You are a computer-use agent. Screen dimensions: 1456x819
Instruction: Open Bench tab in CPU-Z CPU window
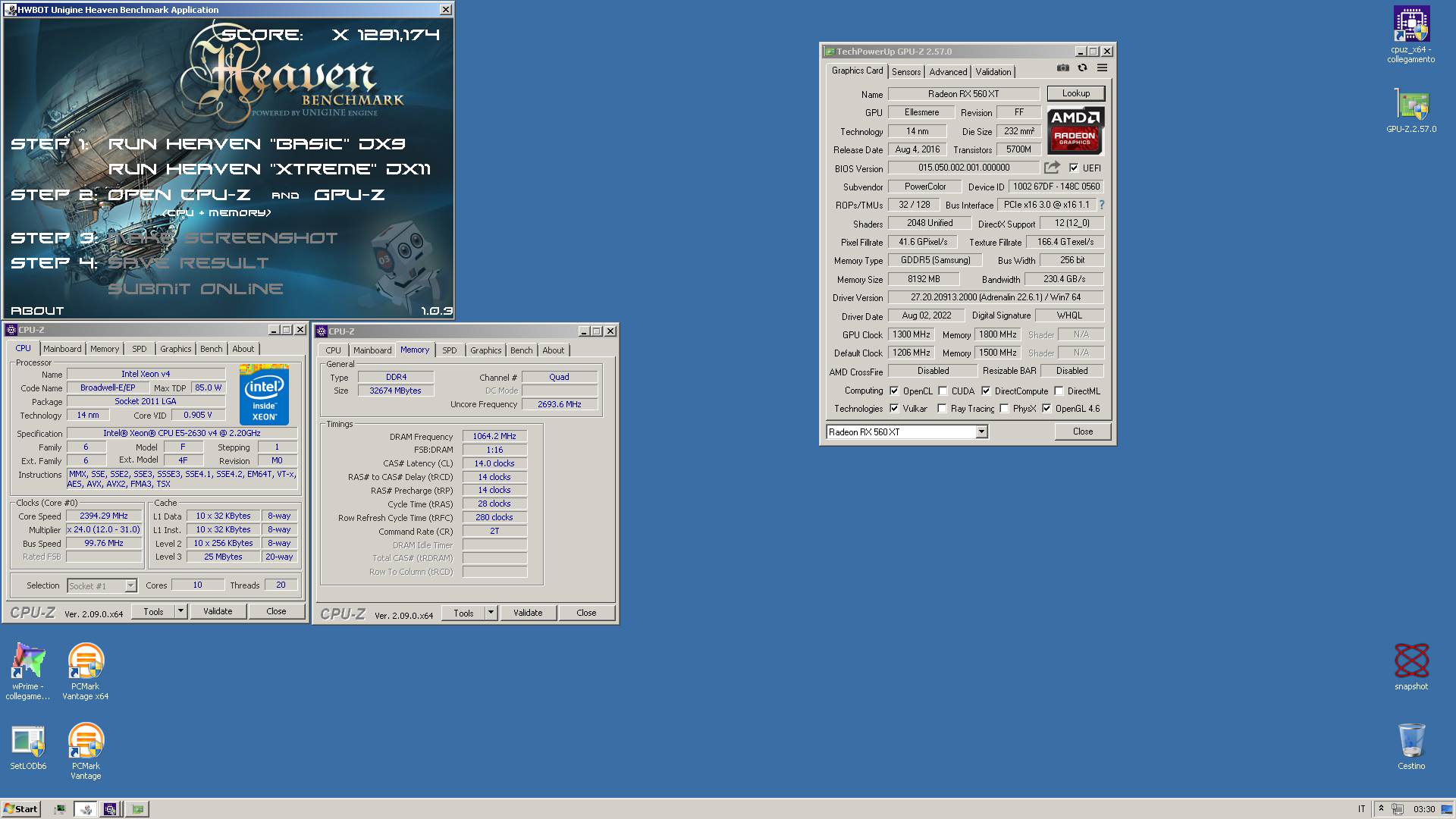(x=212, y=349)
